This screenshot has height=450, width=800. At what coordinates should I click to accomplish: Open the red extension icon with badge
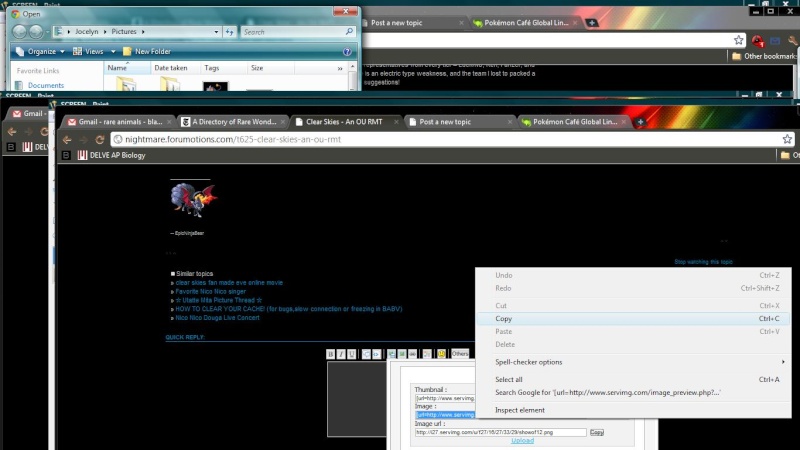758,41
